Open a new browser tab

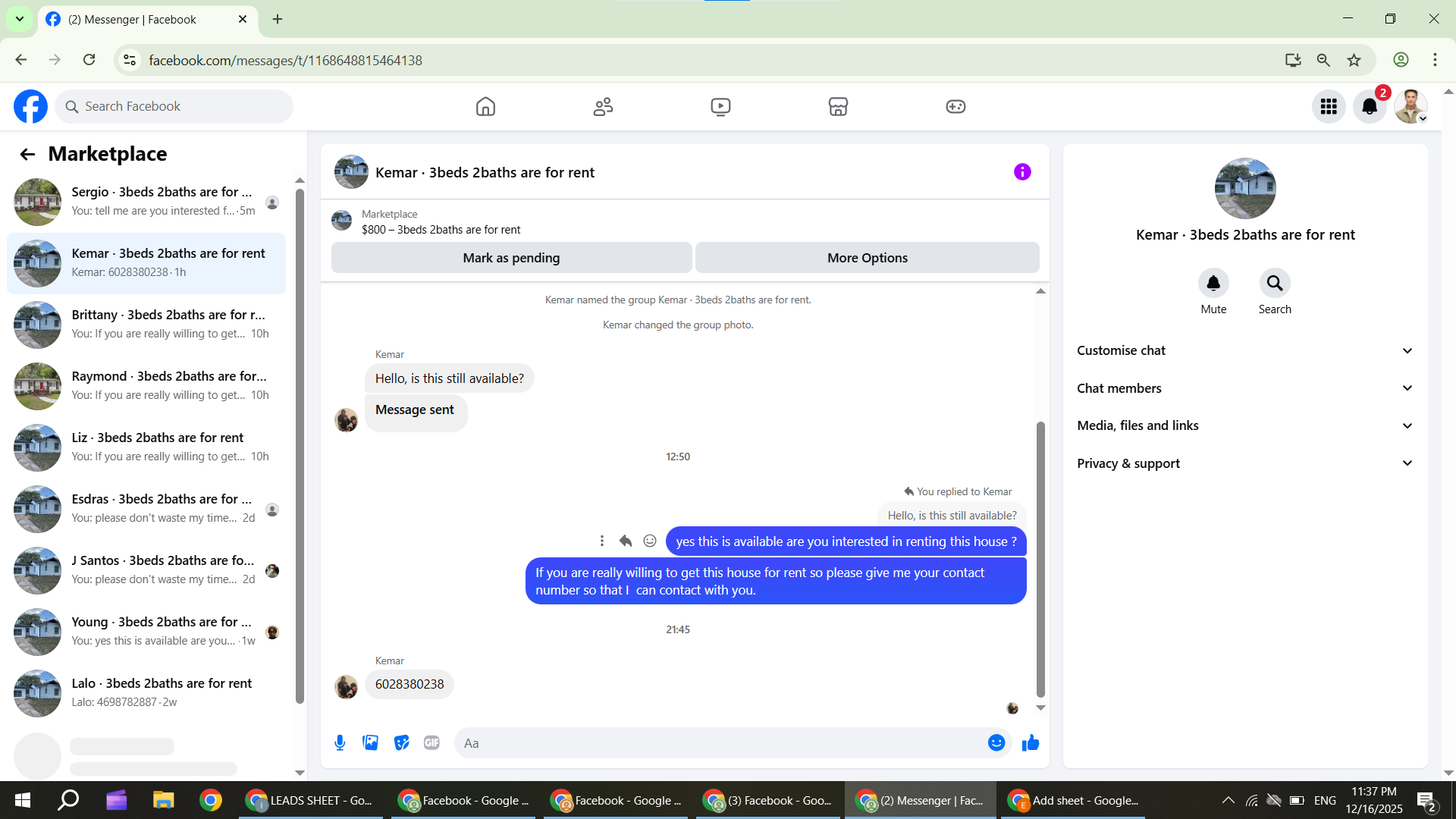pos(278,19)
